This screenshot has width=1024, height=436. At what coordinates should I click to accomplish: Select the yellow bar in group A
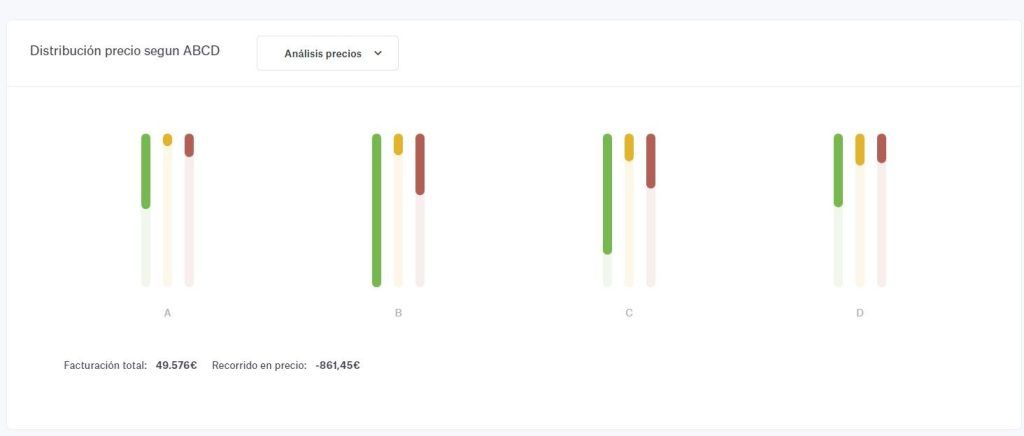point(167,140)
